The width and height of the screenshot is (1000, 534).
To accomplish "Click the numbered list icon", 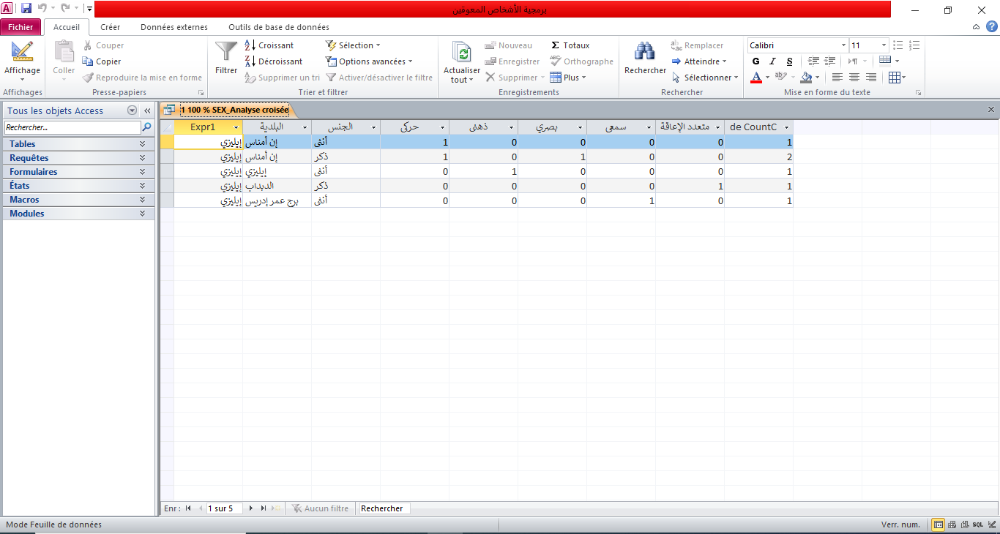I will [x=915, y=45].
